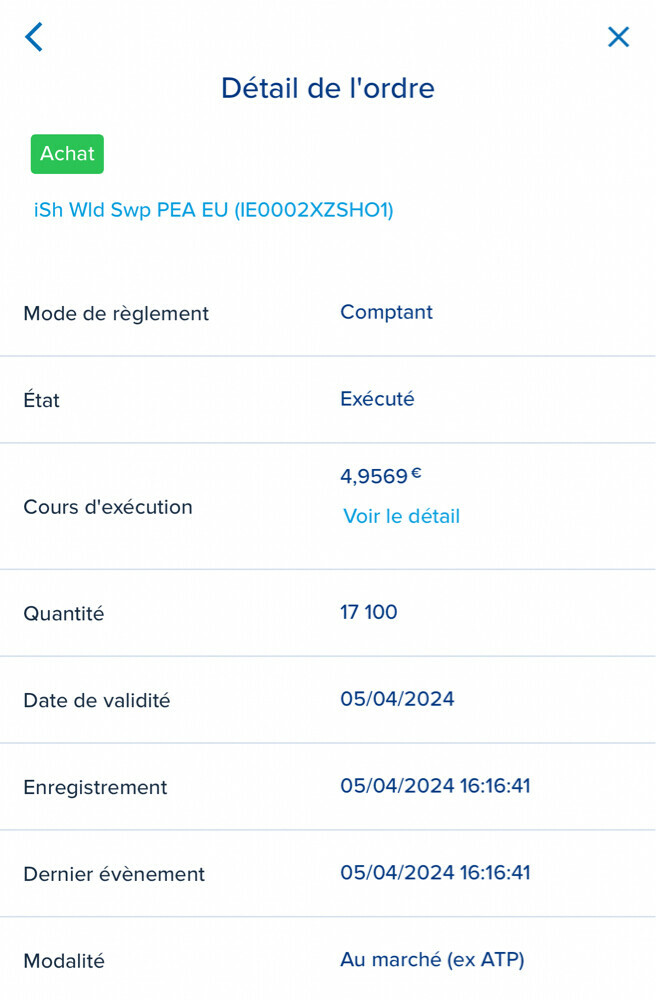Select the 17 100 quantity value
Viewport: 656px width, 1000px height.
(369, 612)
